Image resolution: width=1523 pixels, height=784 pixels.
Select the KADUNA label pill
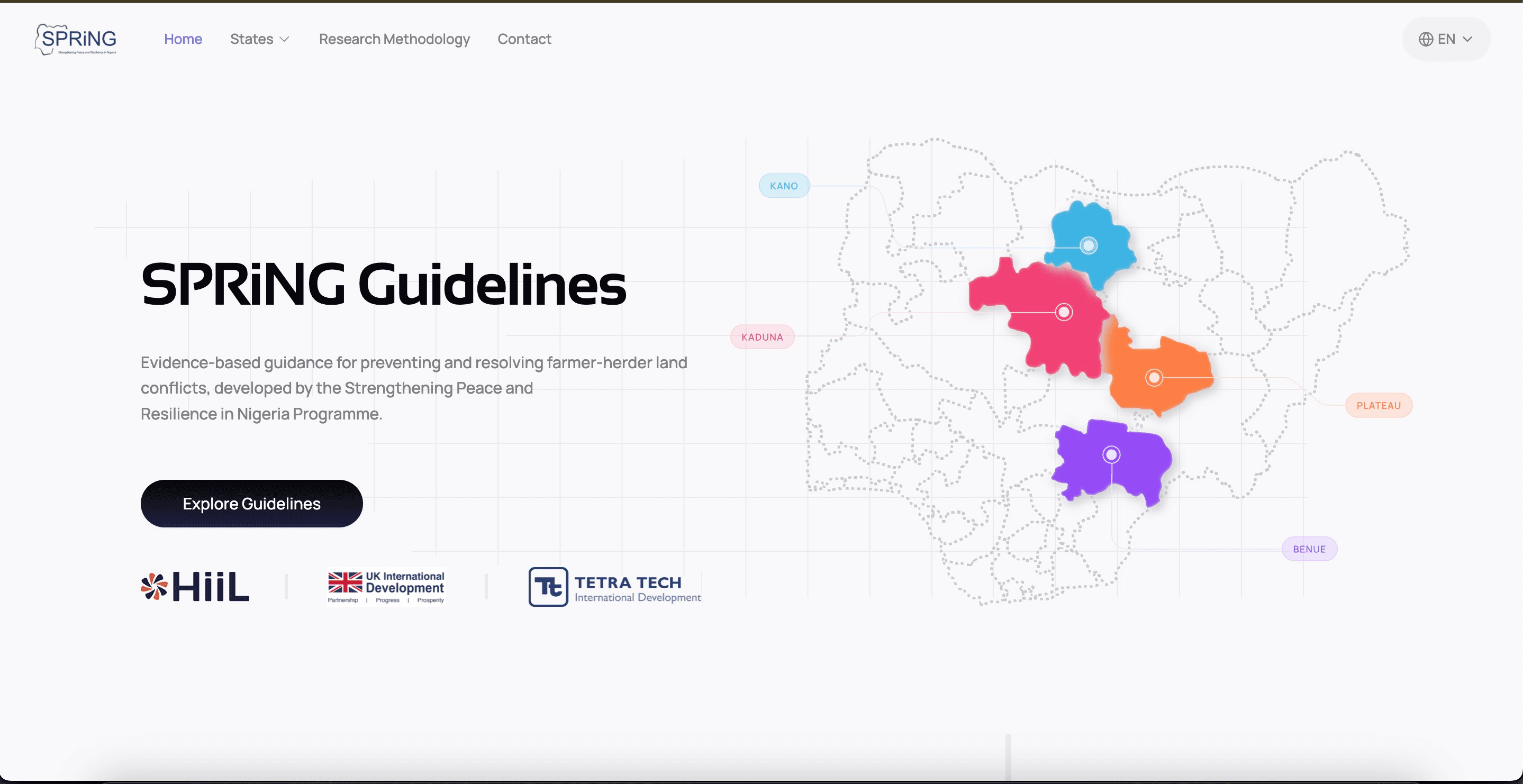tap(762, 337)
